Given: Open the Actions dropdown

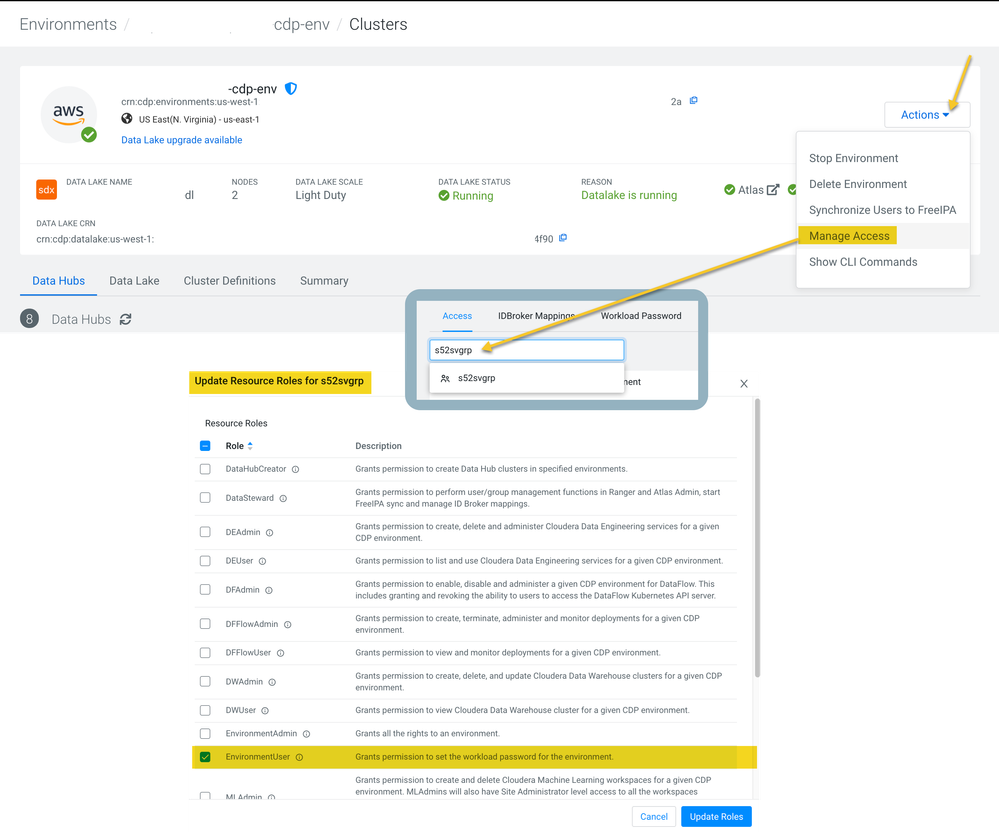Looking at the screenshot, I should point(927,115).
